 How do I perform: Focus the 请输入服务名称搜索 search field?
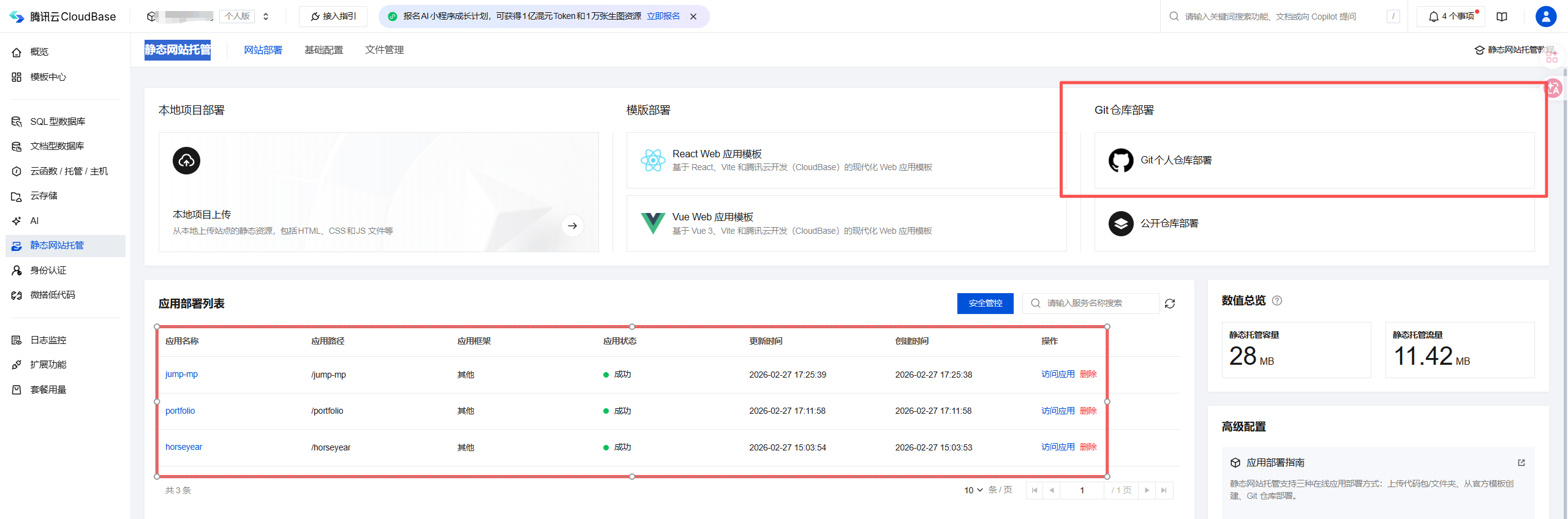(1091, 304)
